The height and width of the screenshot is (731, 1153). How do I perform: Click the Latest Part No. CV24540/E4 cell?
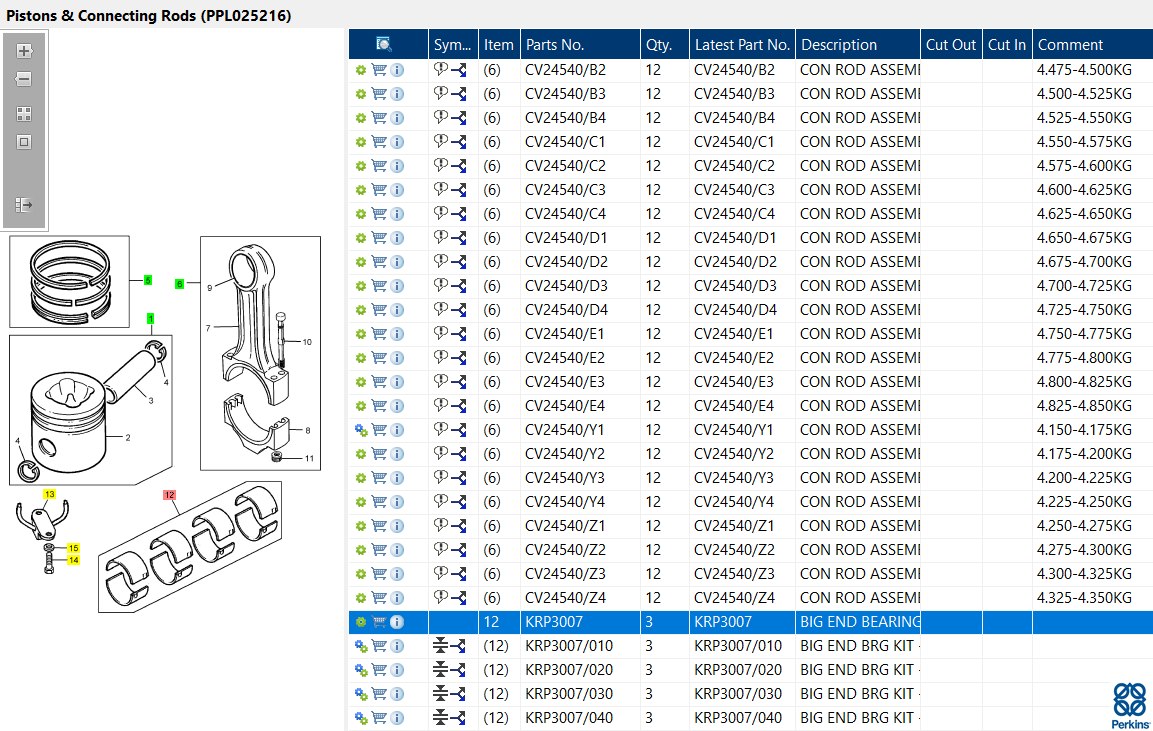[734, 406]
